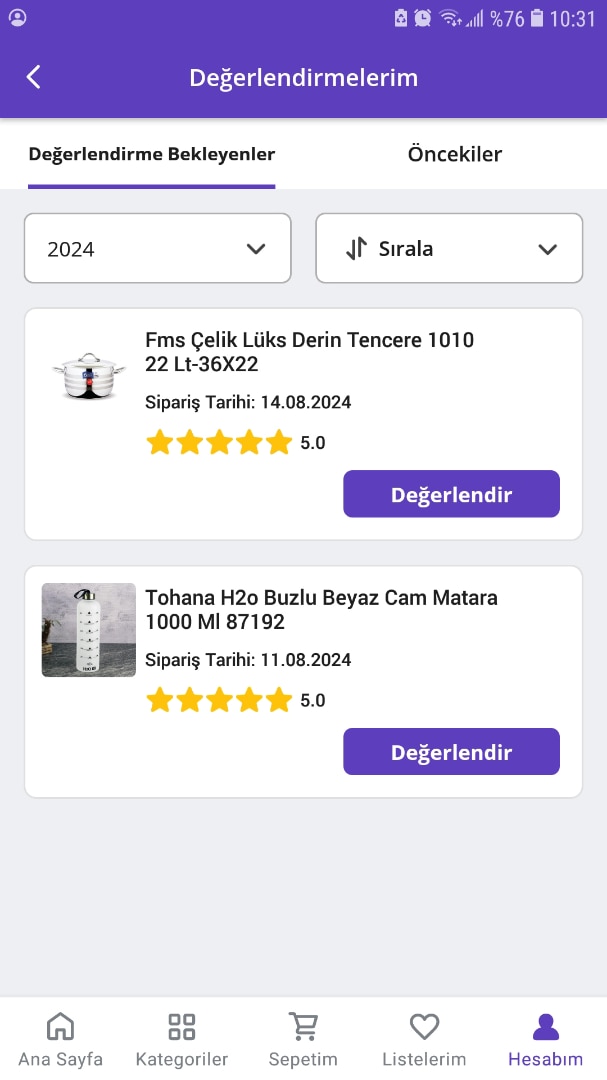Tap the back arrow in header
The image size is (607, 1080).
click(34, 77)
